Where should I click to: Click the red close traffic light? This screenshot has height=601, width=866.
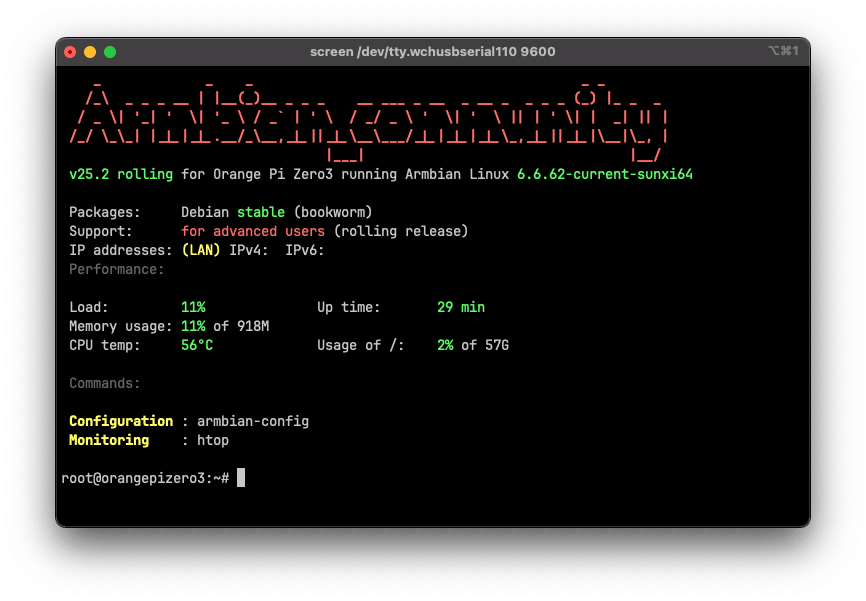70,51
